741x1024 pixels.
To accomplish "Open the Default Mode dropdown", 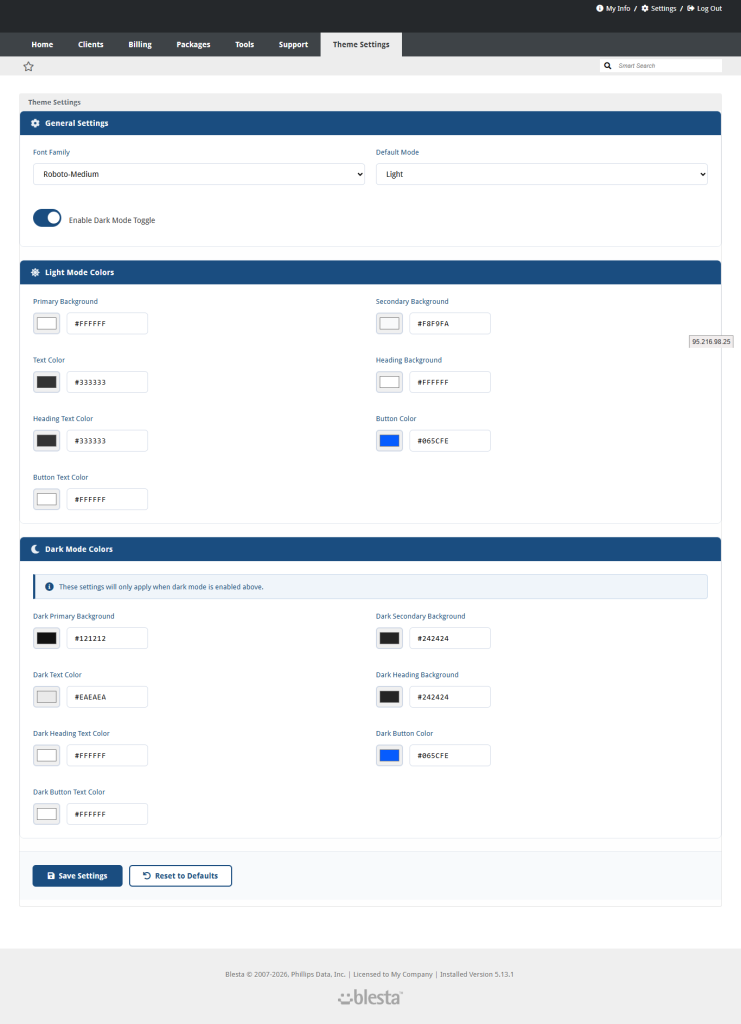I will 541,174.
